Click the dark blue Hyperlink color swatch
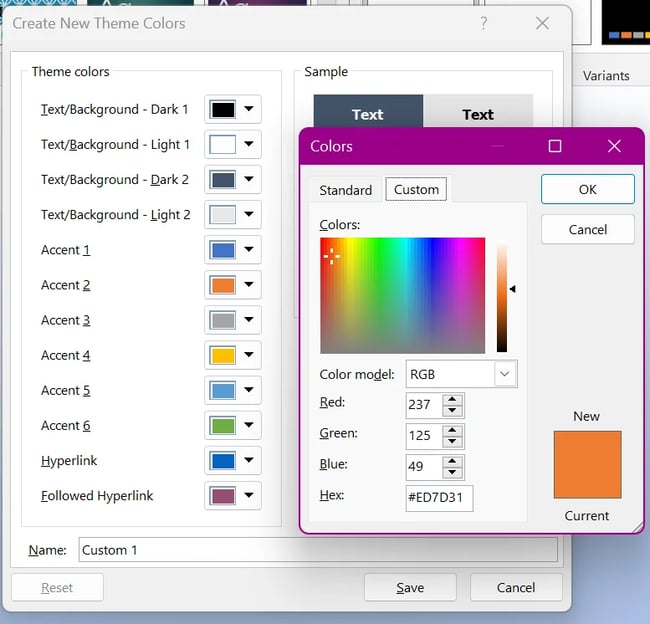The width and height of the screenshot is (650, 624). [223, 461]
